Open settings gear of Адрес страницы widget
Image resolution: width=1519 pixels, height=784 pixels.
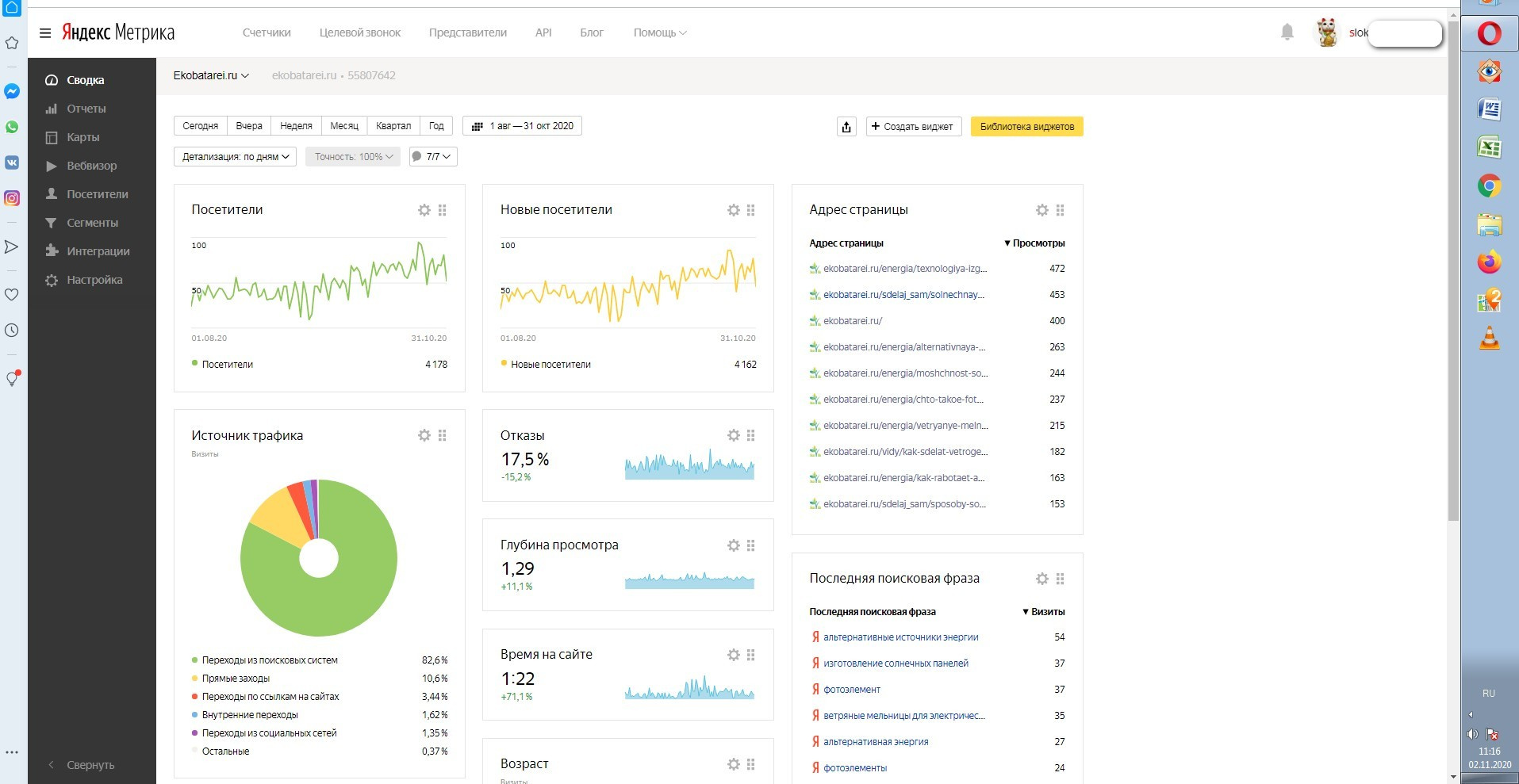(1042, 210)
